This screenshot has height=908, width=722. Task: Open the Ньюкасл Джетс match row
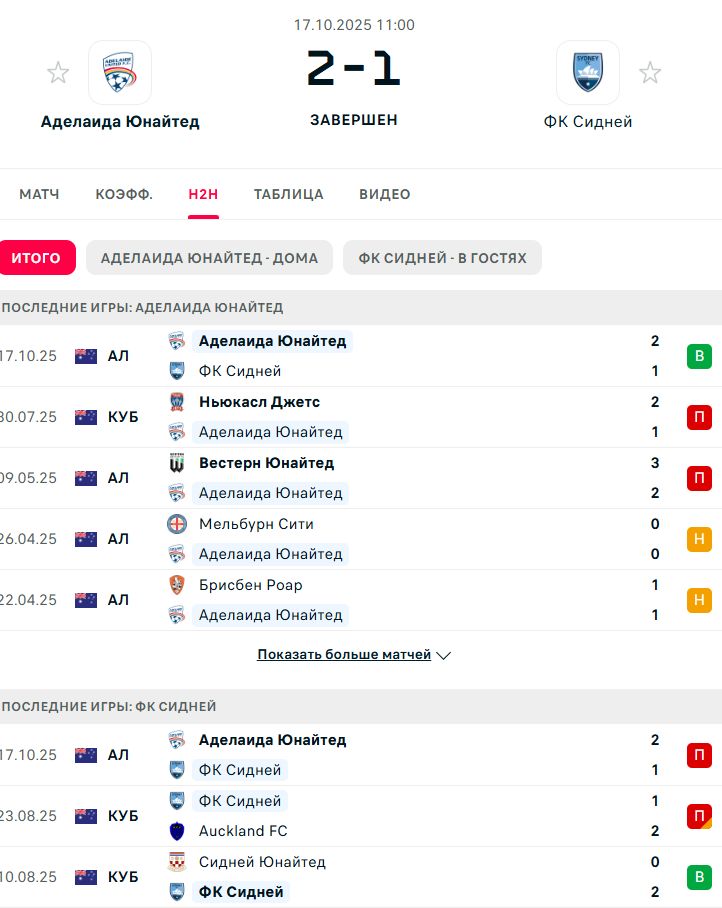tap(361, 417)
